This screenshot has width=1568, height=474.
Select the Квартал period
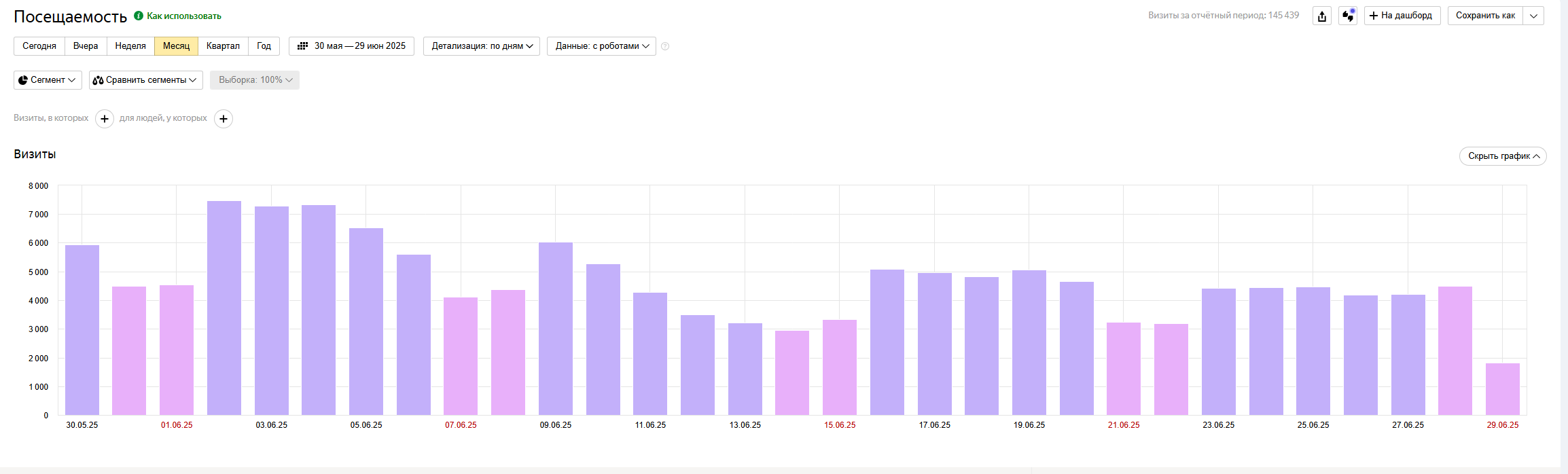[223, 46]
